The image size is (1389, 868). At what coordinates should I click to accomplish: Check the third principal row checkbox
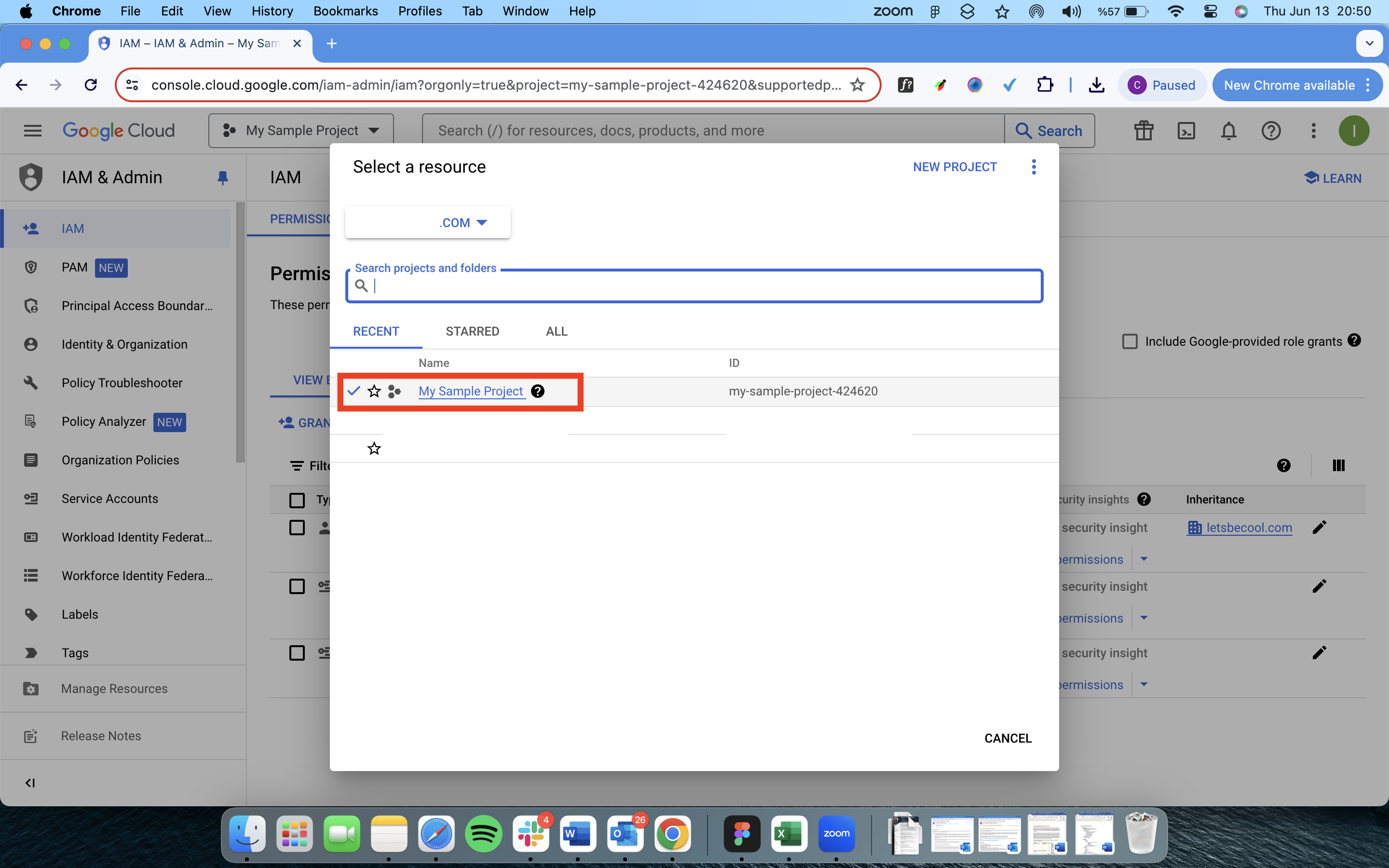297,653
